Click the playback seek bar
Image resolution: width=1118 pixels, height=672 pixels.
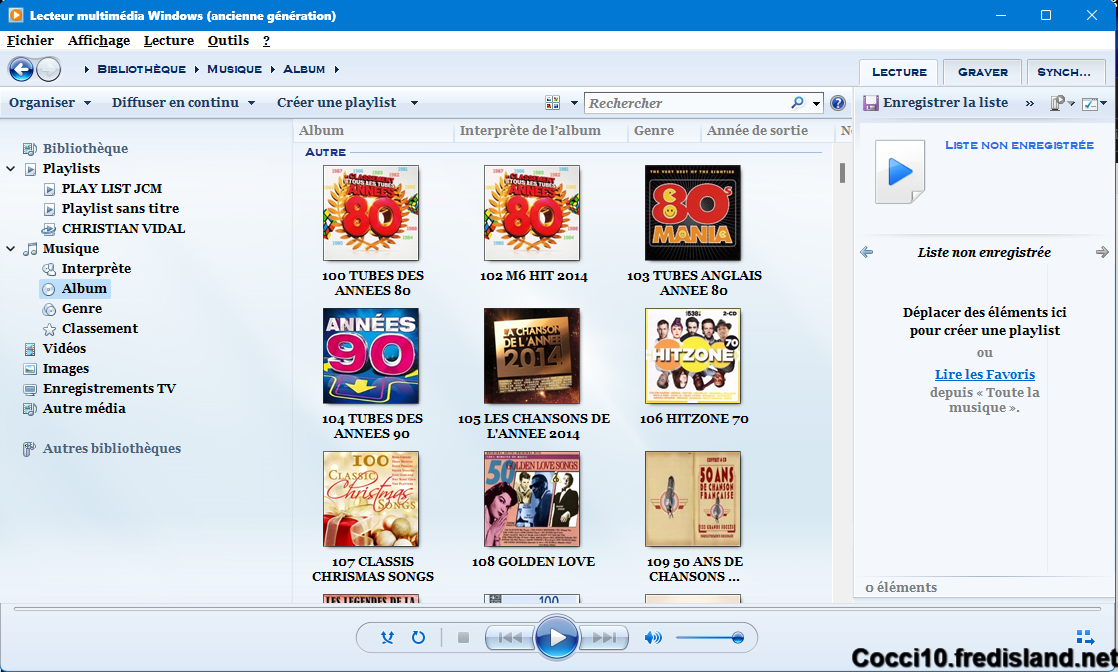[x=557, y=609]
